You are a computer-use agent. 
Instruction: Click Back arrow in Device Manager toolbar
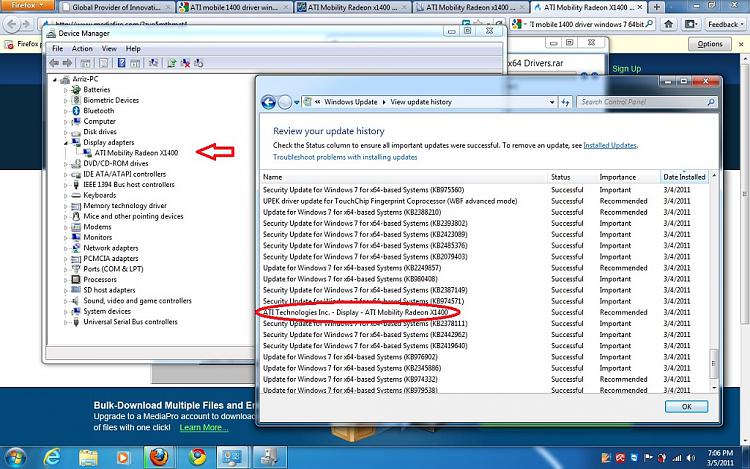point(54,63)
